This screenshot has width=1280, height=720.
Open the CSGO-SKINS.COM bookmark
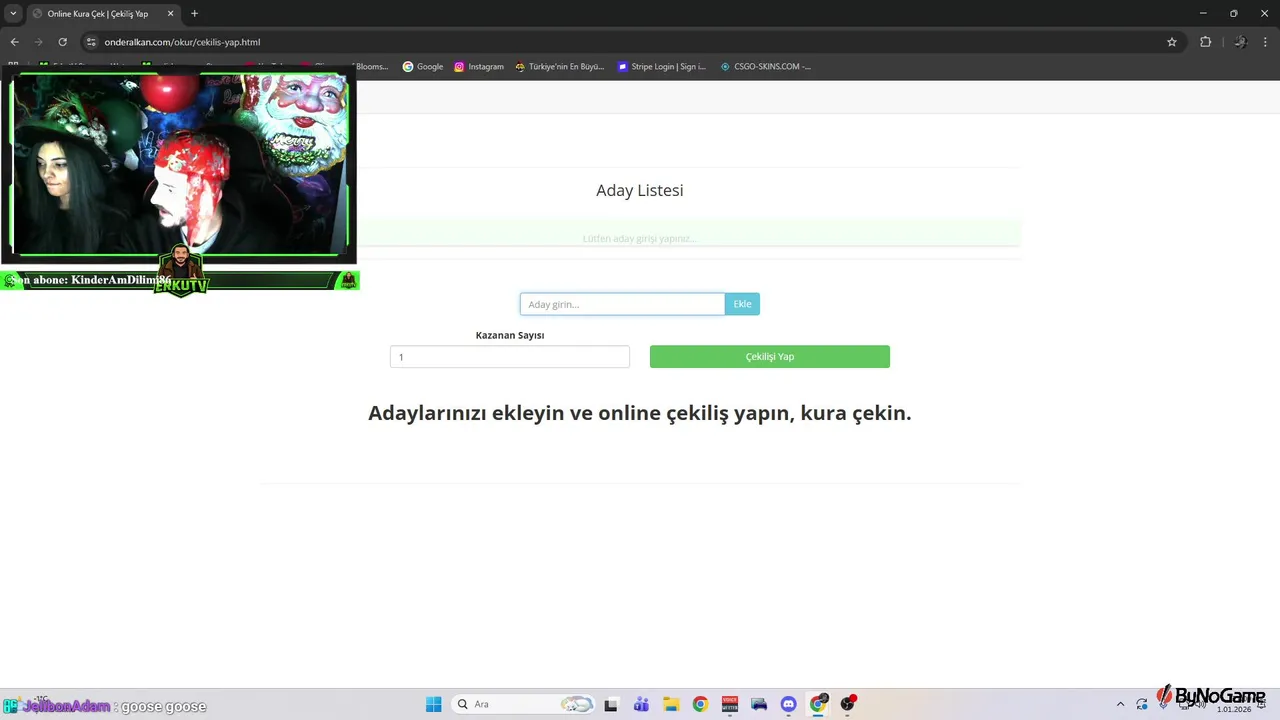click(766, 67)
